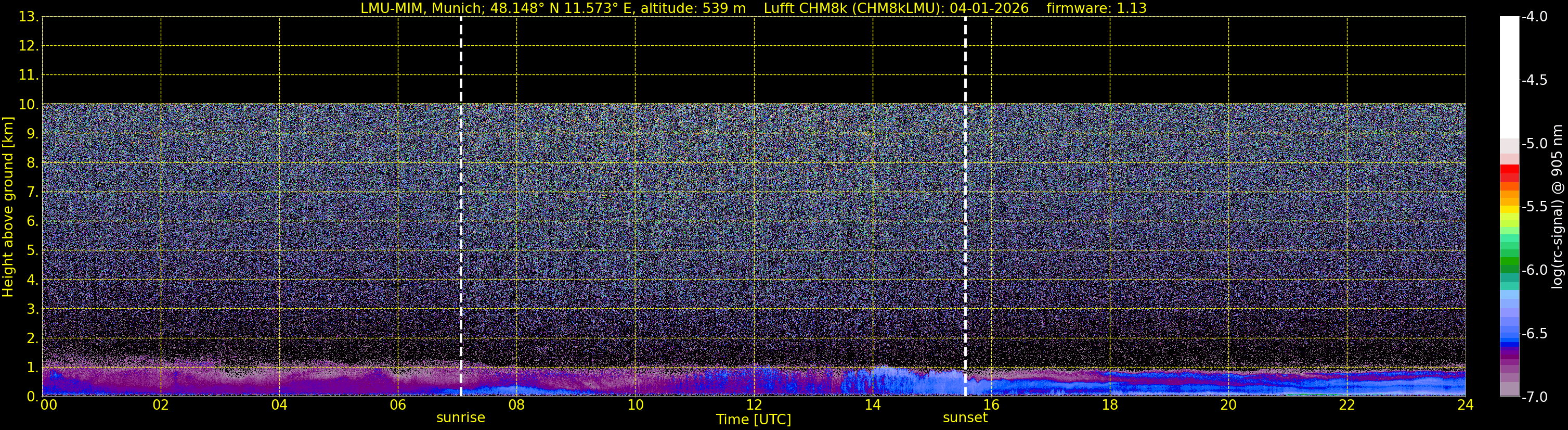The height and width of the screenshot is (430, 1568).
Task: Click the 'log(rc-signal) @ 905 nm' colorbar label
Action: pyautogui.click(x=1558, y=207)
